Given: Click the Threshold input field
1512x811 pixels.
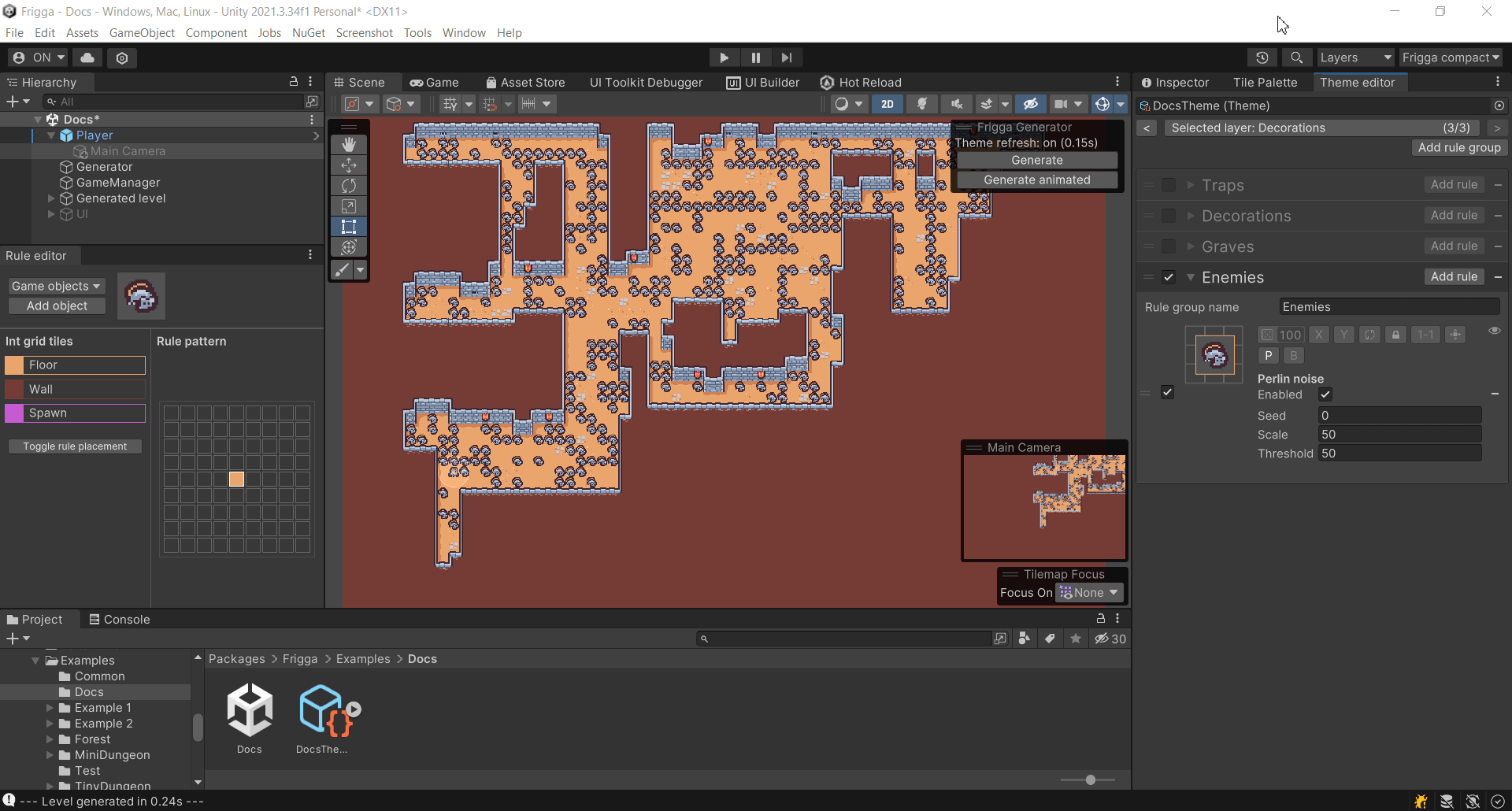Looking at the screenshot, I should pos(1399,454).
